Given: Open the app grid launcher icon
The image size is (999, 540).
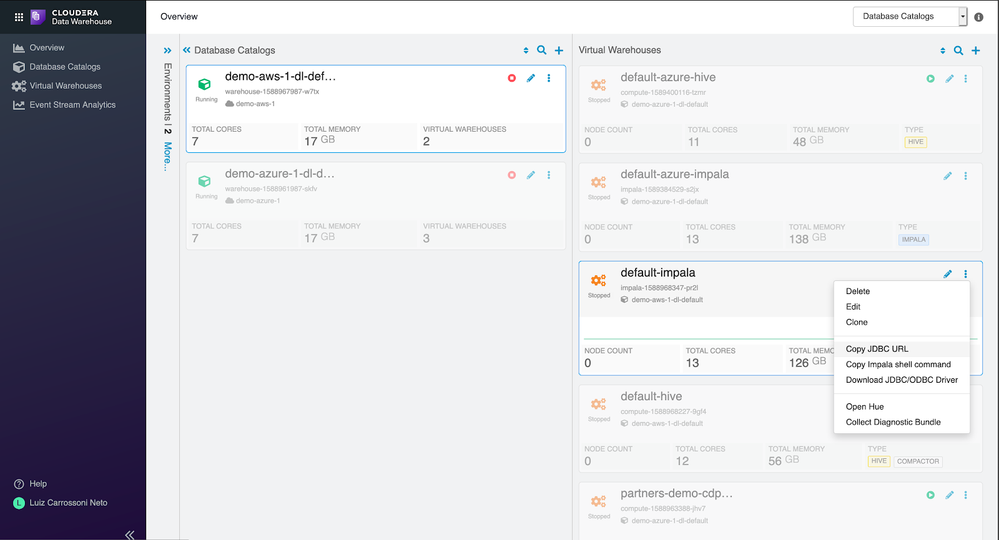Looking at the screenshot, I should pyautogui.click(x=19, y=17).
